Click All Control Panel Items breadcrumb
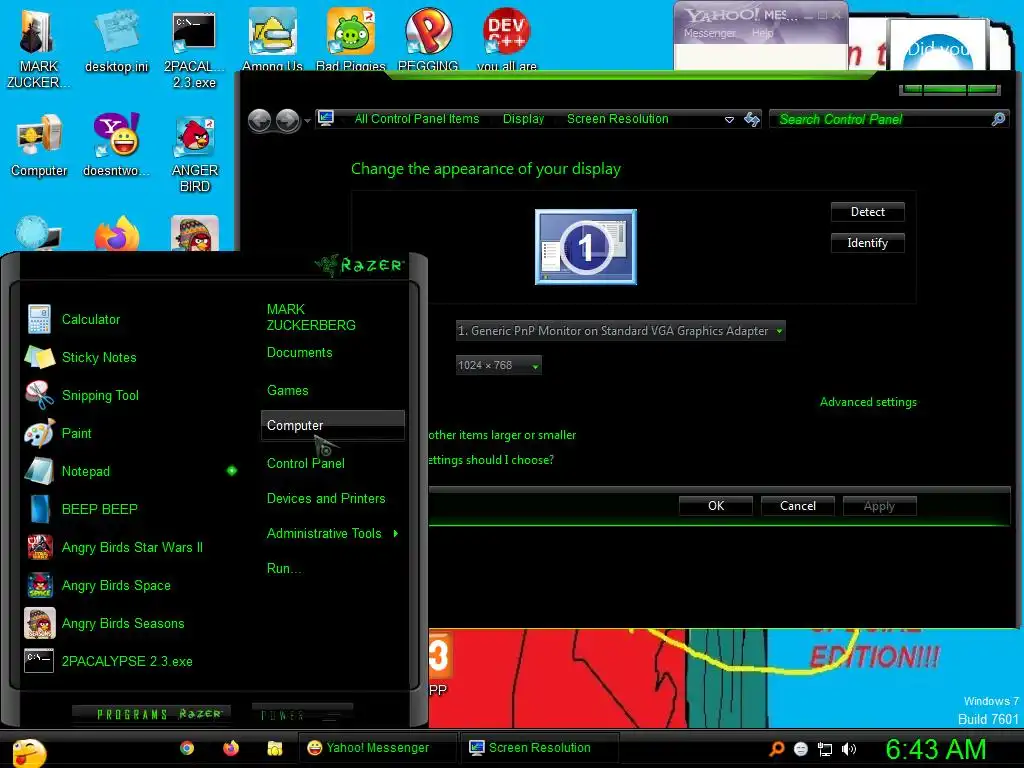Screen dimensions: 1024x768 tap(417, 119)
